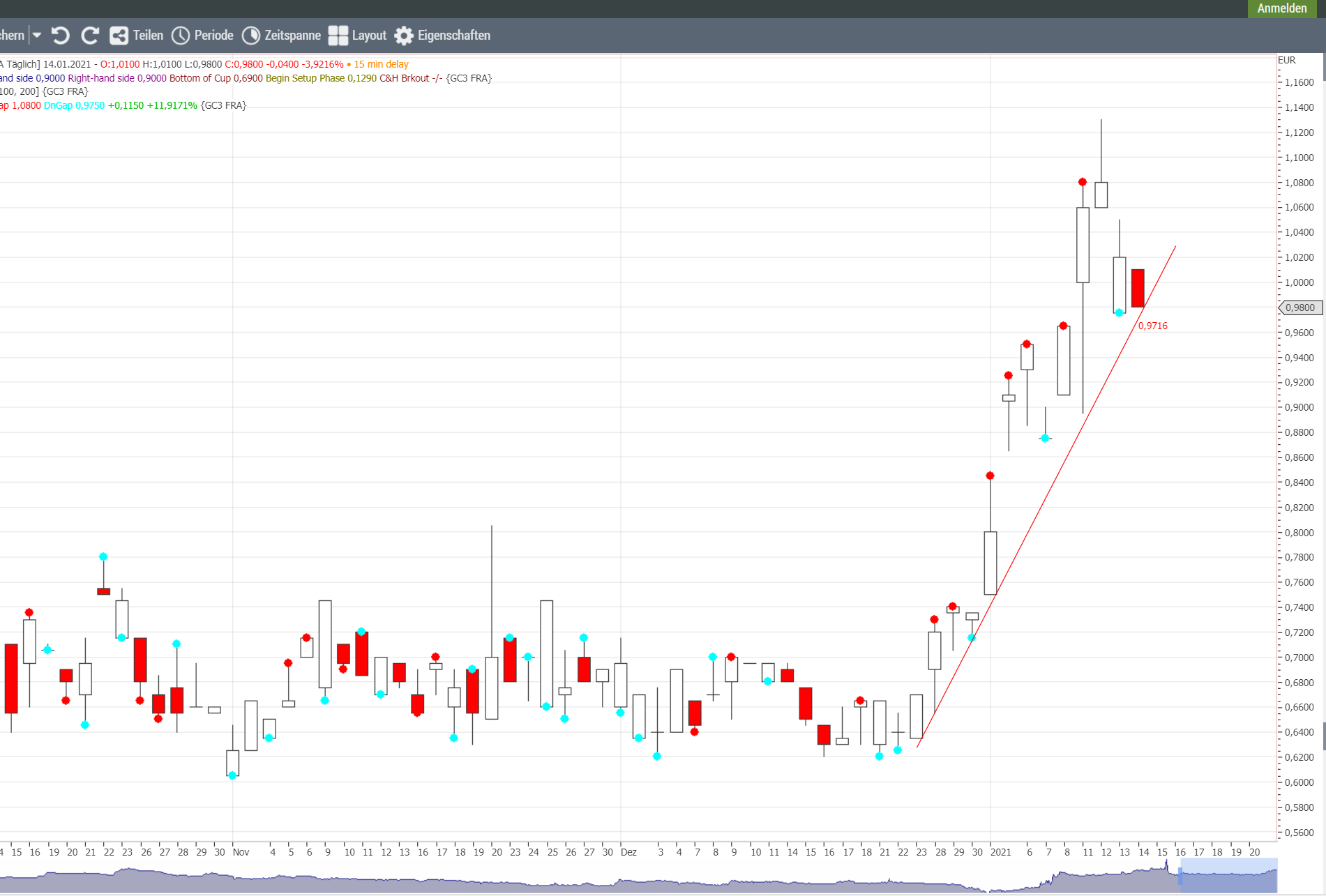Click the Teilen share icon
Screen dimensions: 1326x896
[119, 36]
